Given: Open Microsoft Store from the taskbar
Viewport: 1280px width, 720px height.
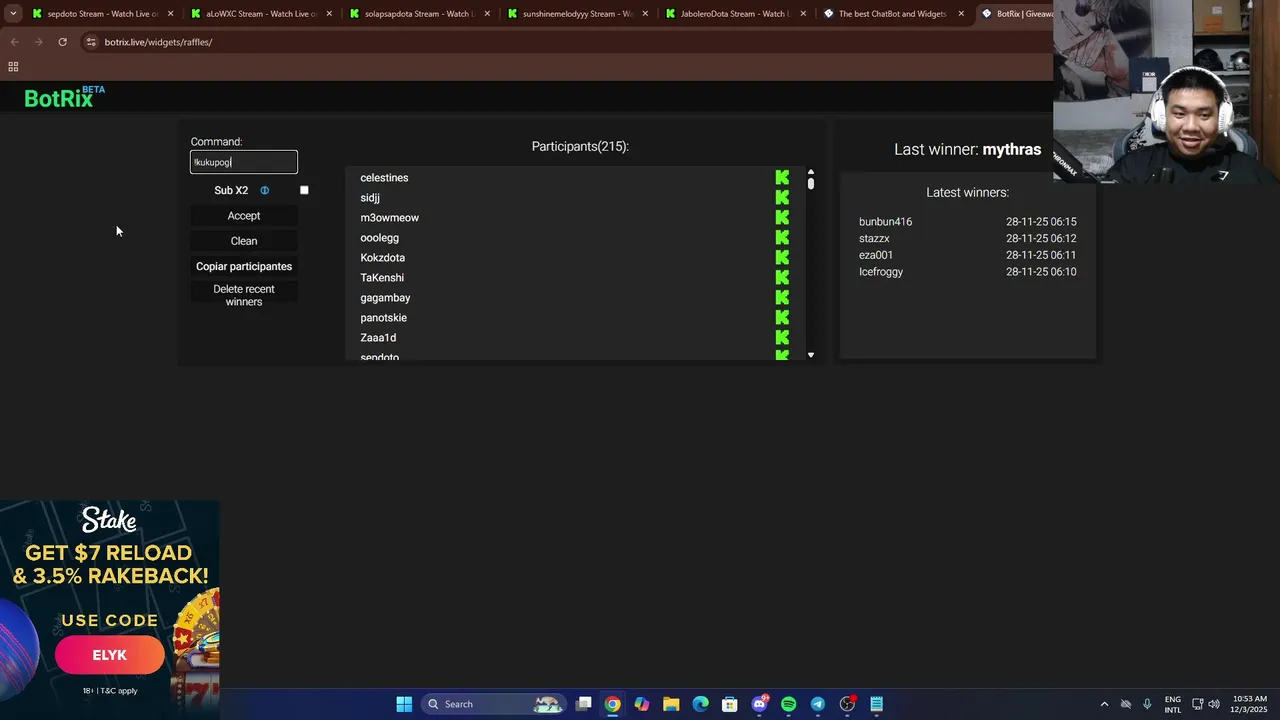Looking at the screenshot, I should 730,704.
